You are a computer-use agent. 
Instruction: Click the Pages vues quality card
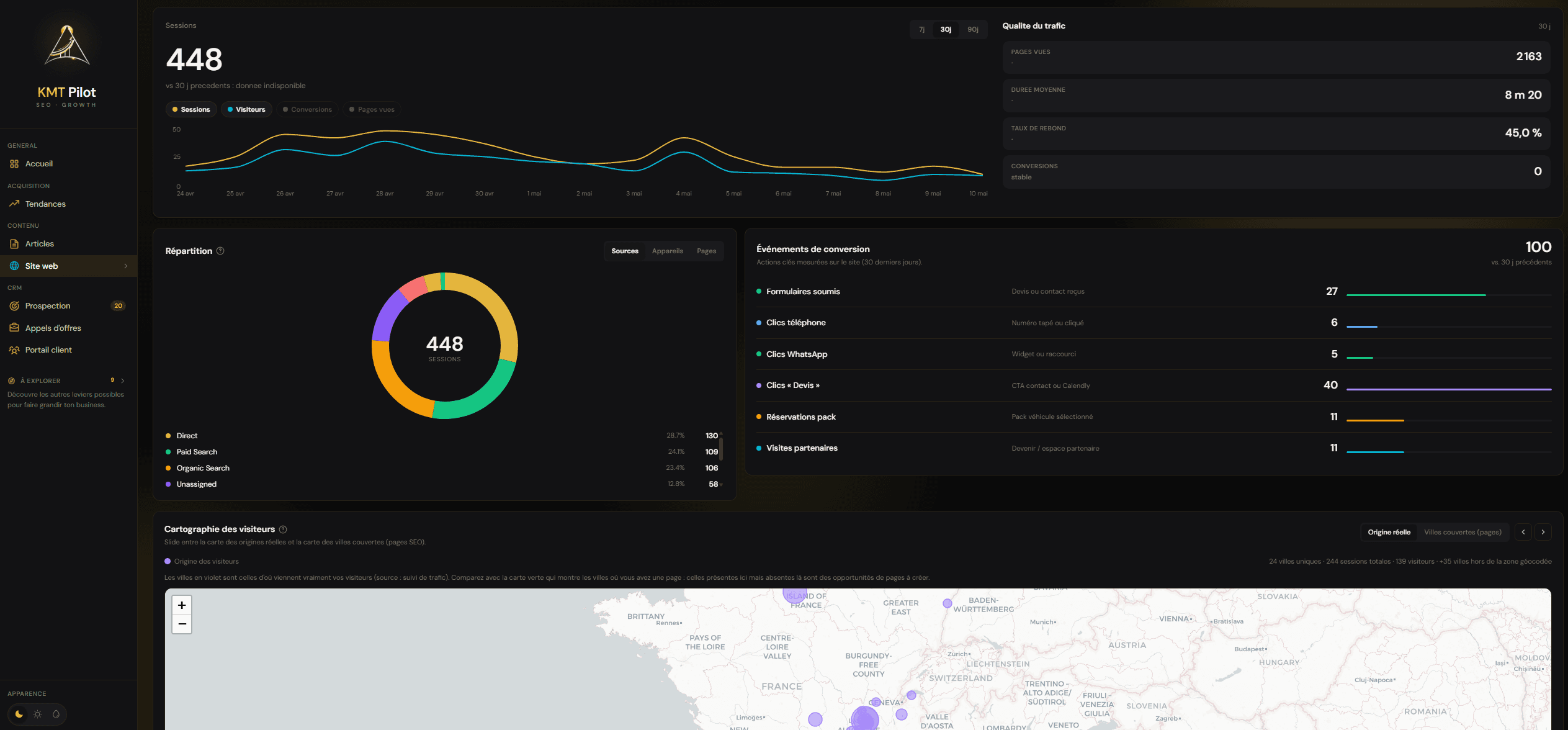[x=1276, y=58]
